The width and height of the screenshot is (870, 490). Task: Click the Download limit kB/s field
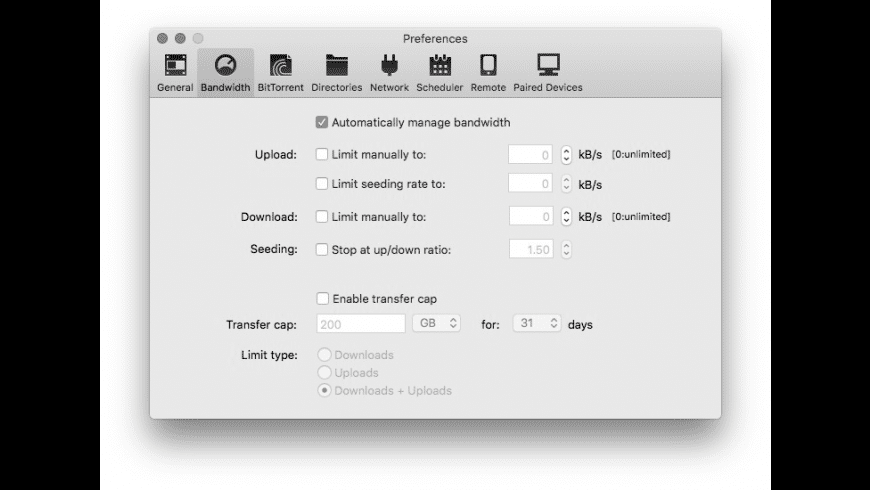(531, 216)
